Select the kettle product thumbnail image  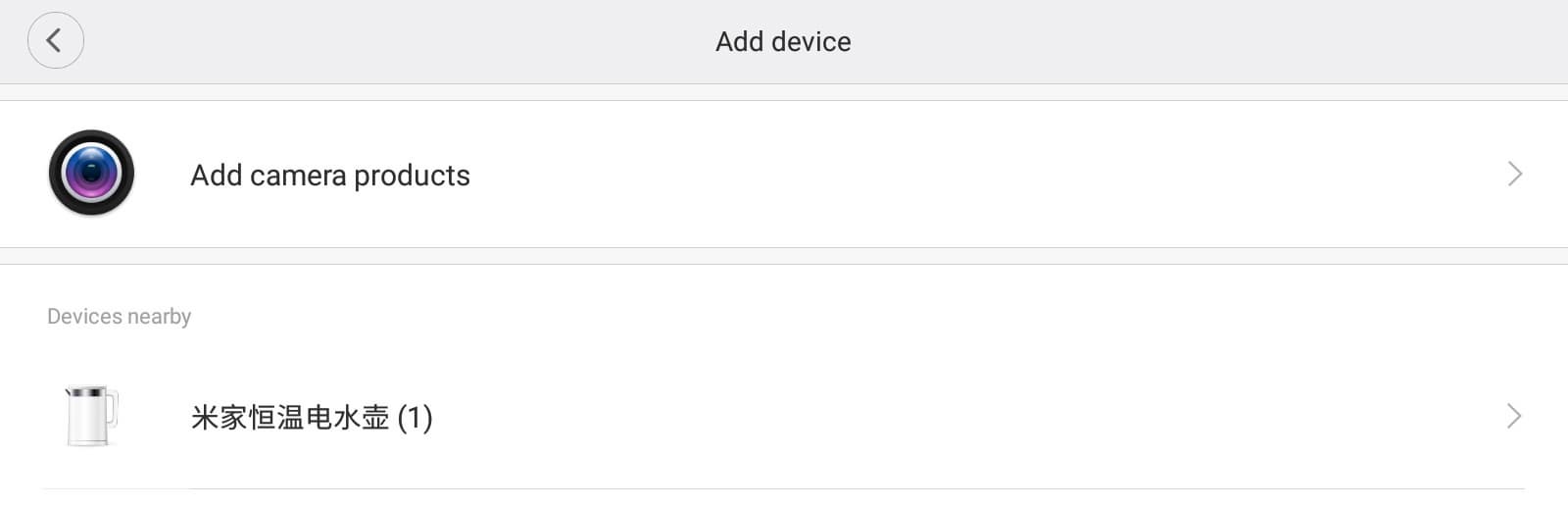[x=92, y=417]
